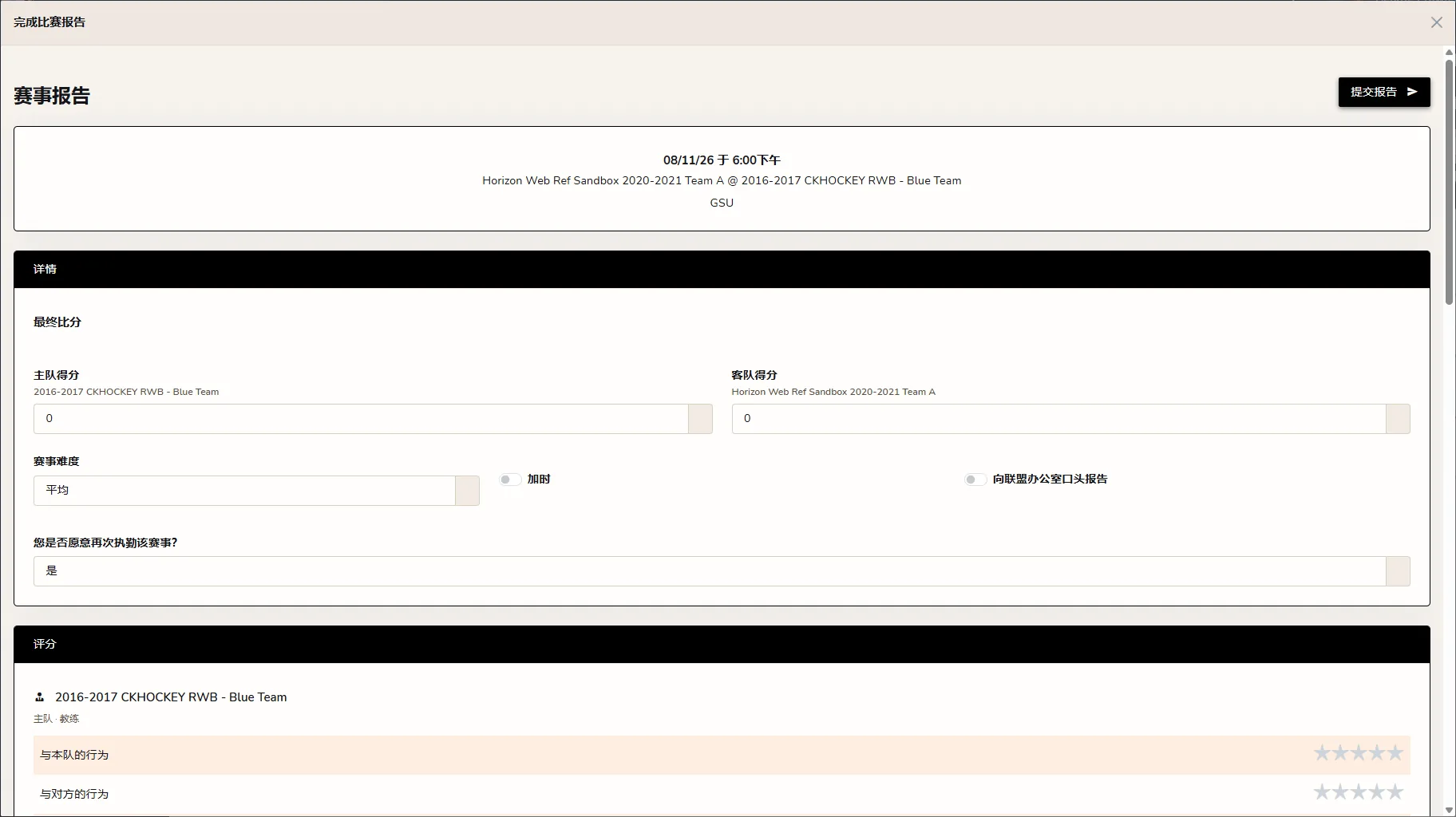Click the 赛事报告 heading
Screen dimensions: 1456x817
52,96
